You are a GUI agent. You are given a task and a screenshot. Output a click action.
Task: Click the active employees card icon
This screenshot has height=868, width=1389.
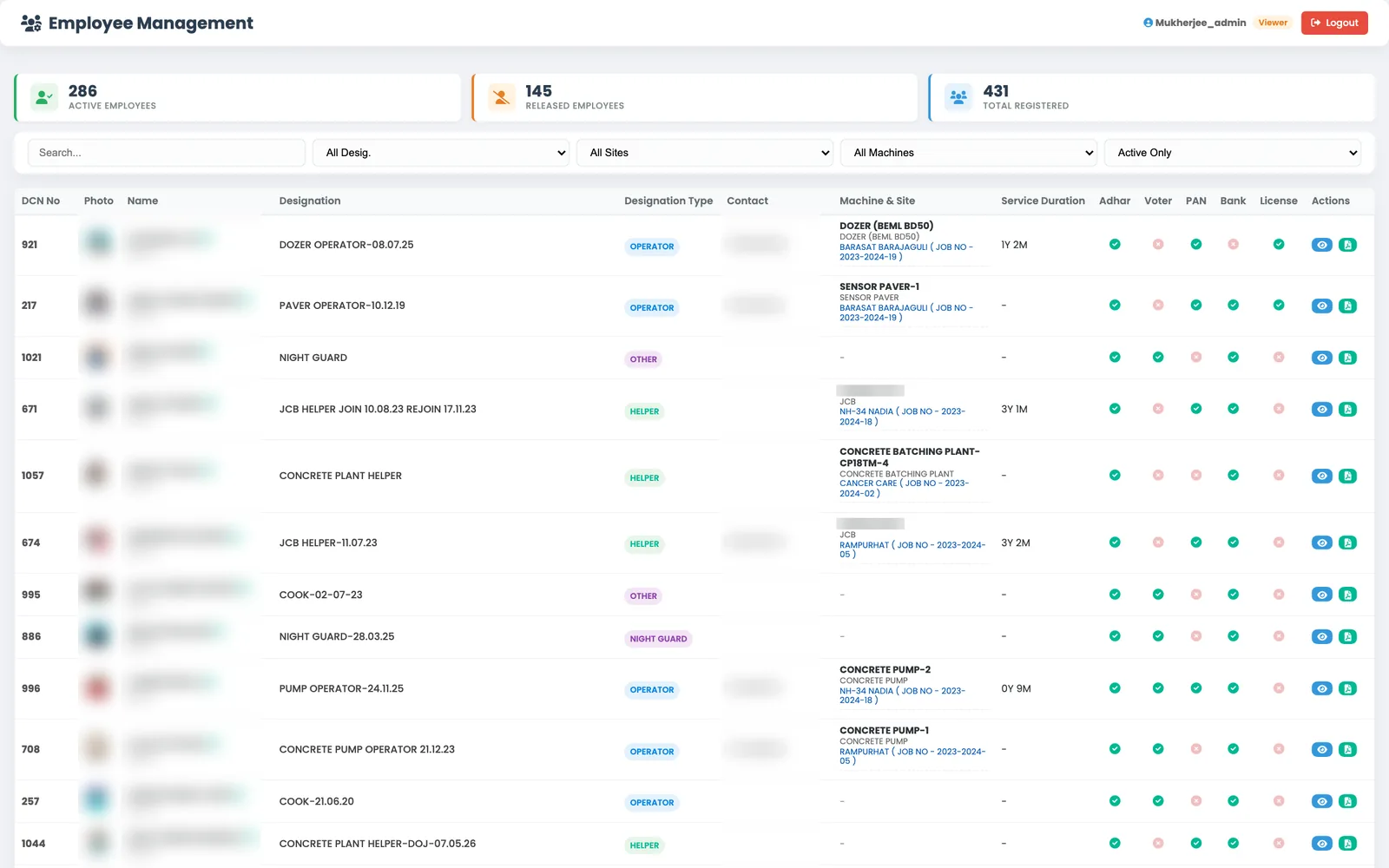click(x=44, y=97)
